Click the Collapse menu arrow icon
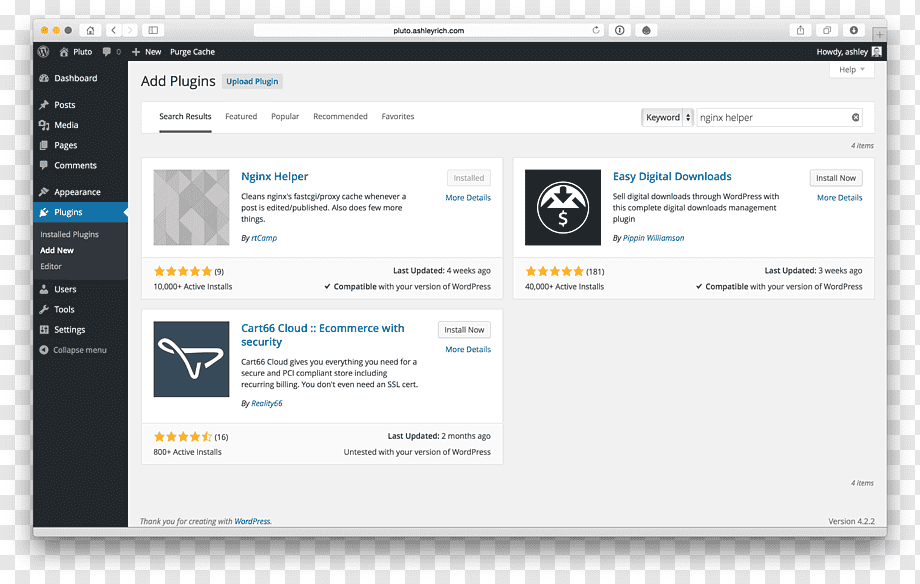This screenshot has height=584, width=920. point(43,350)
